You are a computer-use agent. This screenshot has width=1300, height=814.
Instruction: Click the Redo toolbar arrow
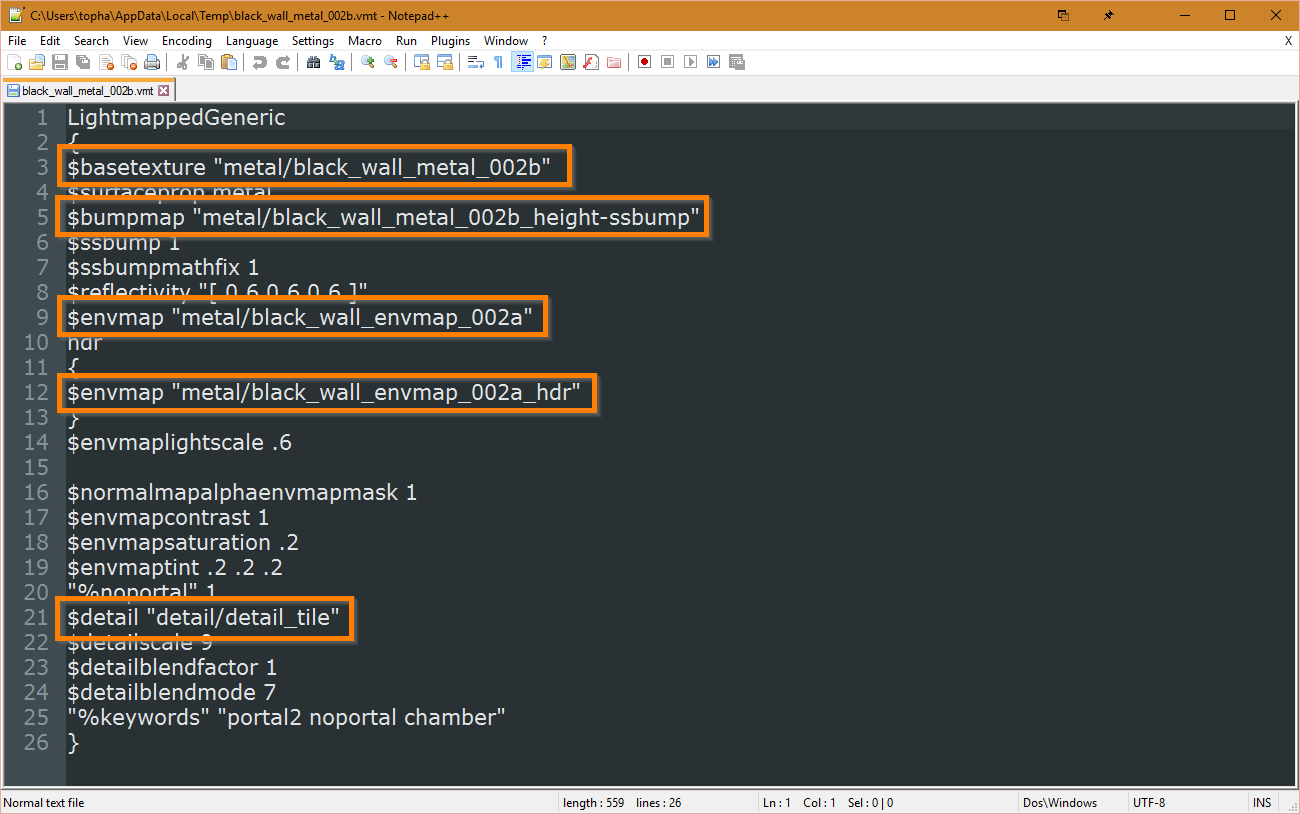(x=283, y=62)
